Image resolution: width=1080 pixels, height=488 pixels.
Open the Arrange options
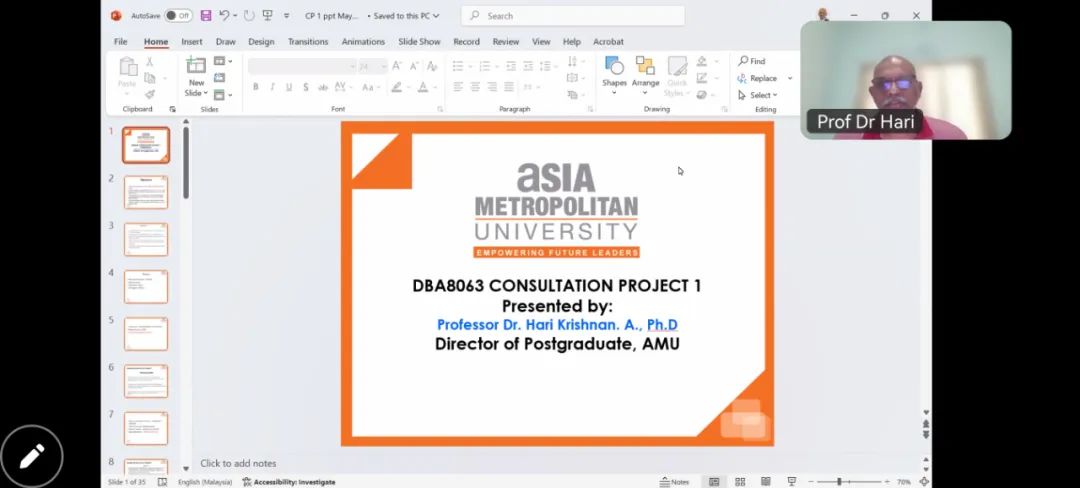(x=646, y=72)
